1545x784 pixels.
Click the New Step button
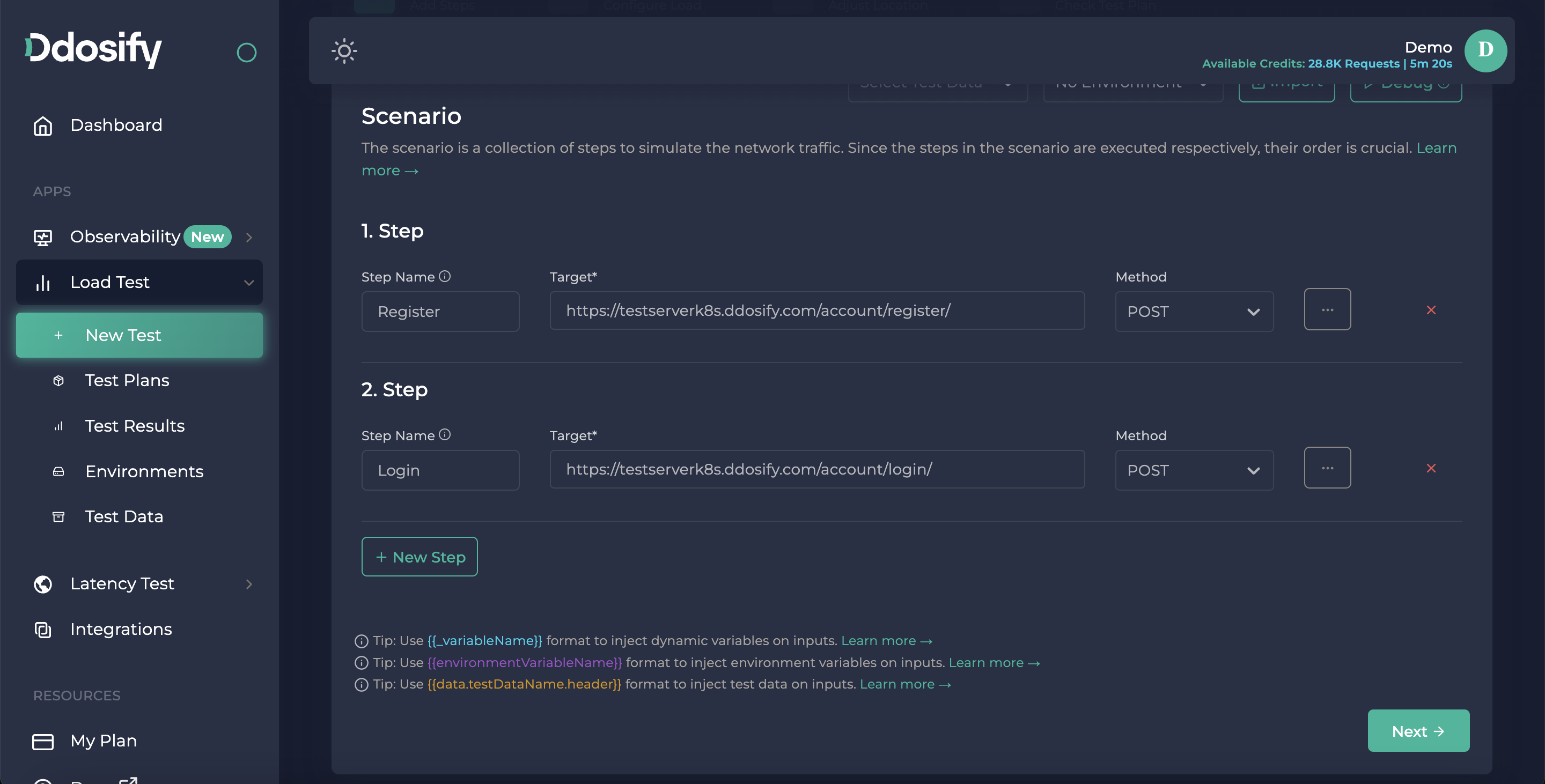click(x=419, y=557)
